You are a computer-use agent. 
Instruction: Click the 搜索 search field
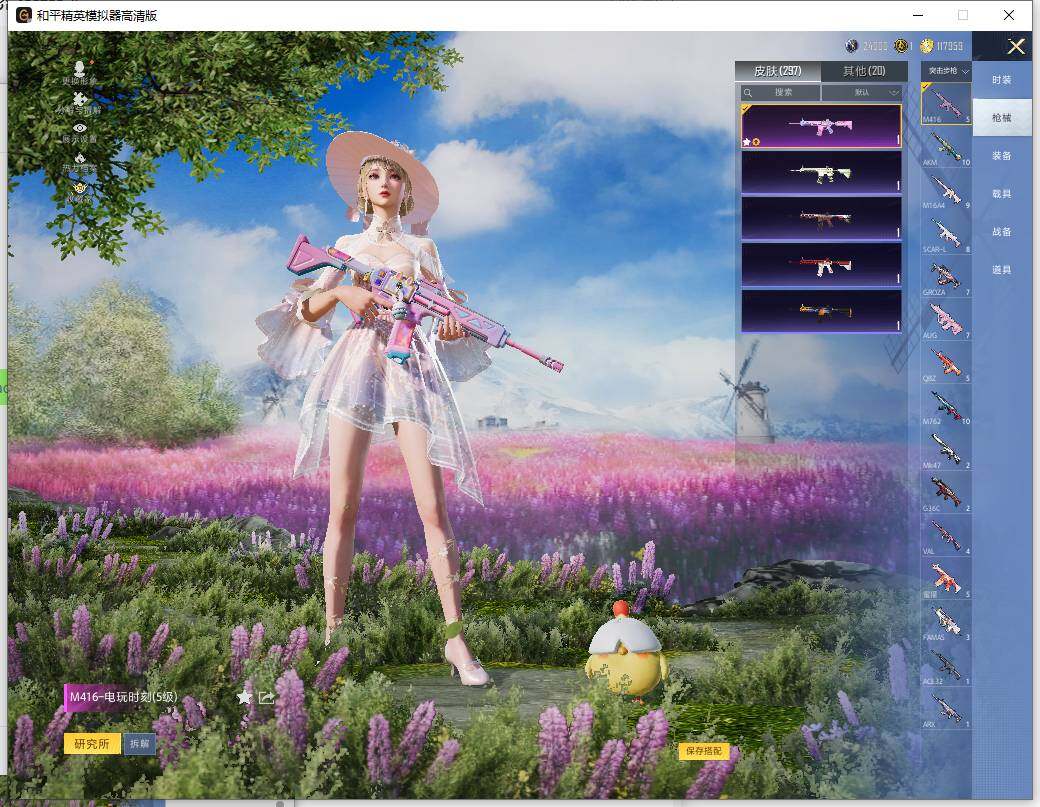781,92
